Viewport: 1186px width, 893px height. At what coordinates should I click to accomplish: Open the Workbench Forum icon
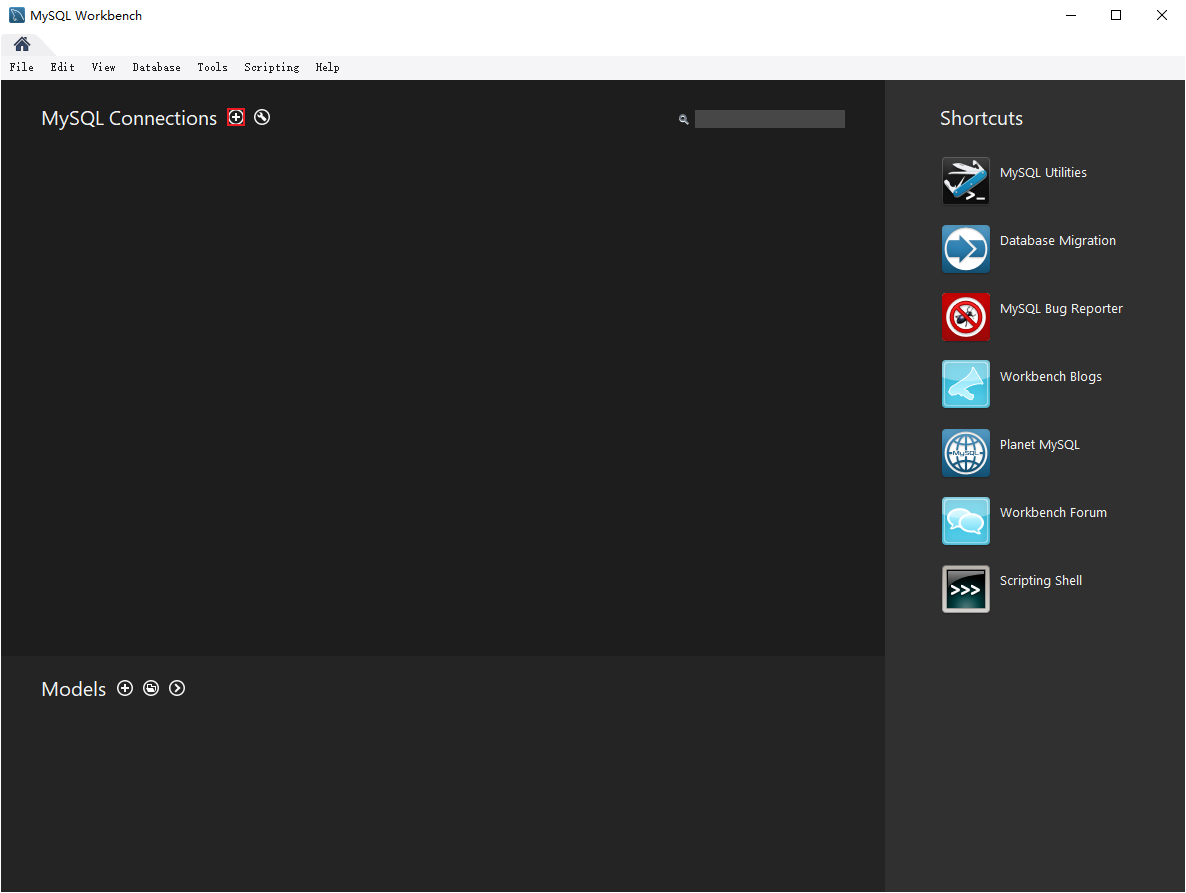[x=965, y=521]
